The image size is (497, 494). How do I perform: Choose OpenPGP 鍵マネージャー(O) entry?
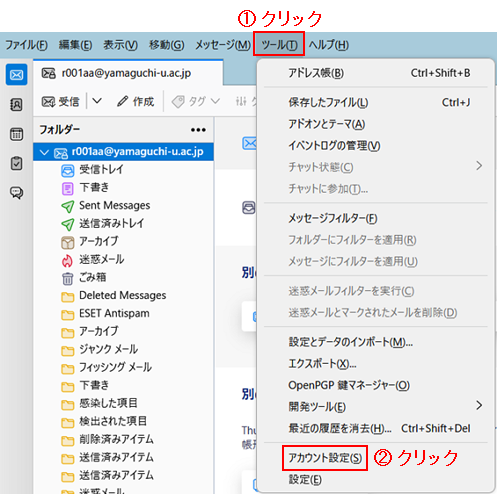point(375,385)
